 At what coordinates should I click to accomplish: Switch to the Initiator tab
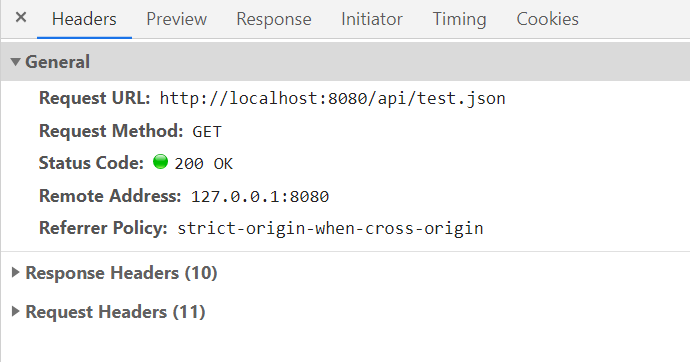coord(372,19)
